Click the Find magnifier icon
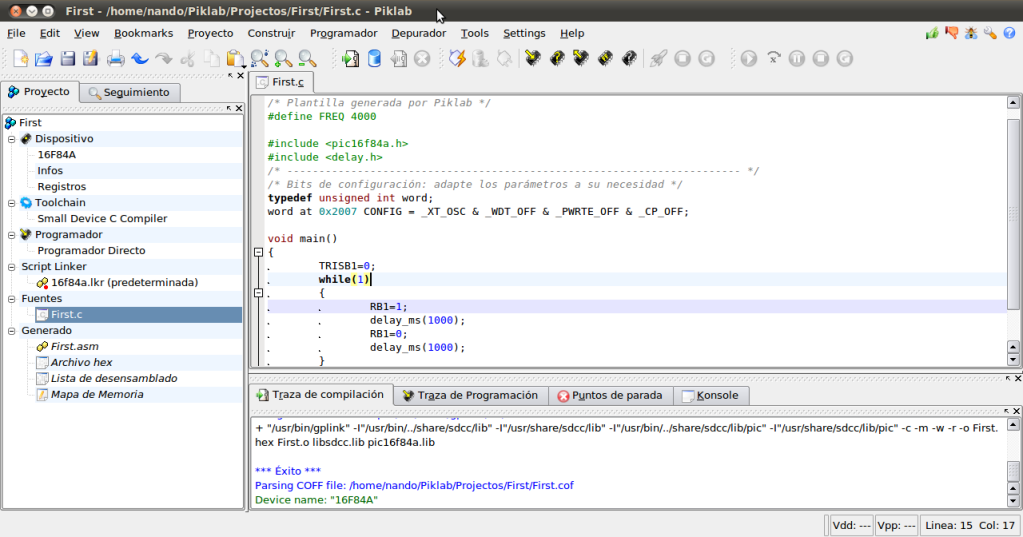Image resolution: width=1023 pixels, height=537 pixels. pyautogui.click(x=259, y=59)
